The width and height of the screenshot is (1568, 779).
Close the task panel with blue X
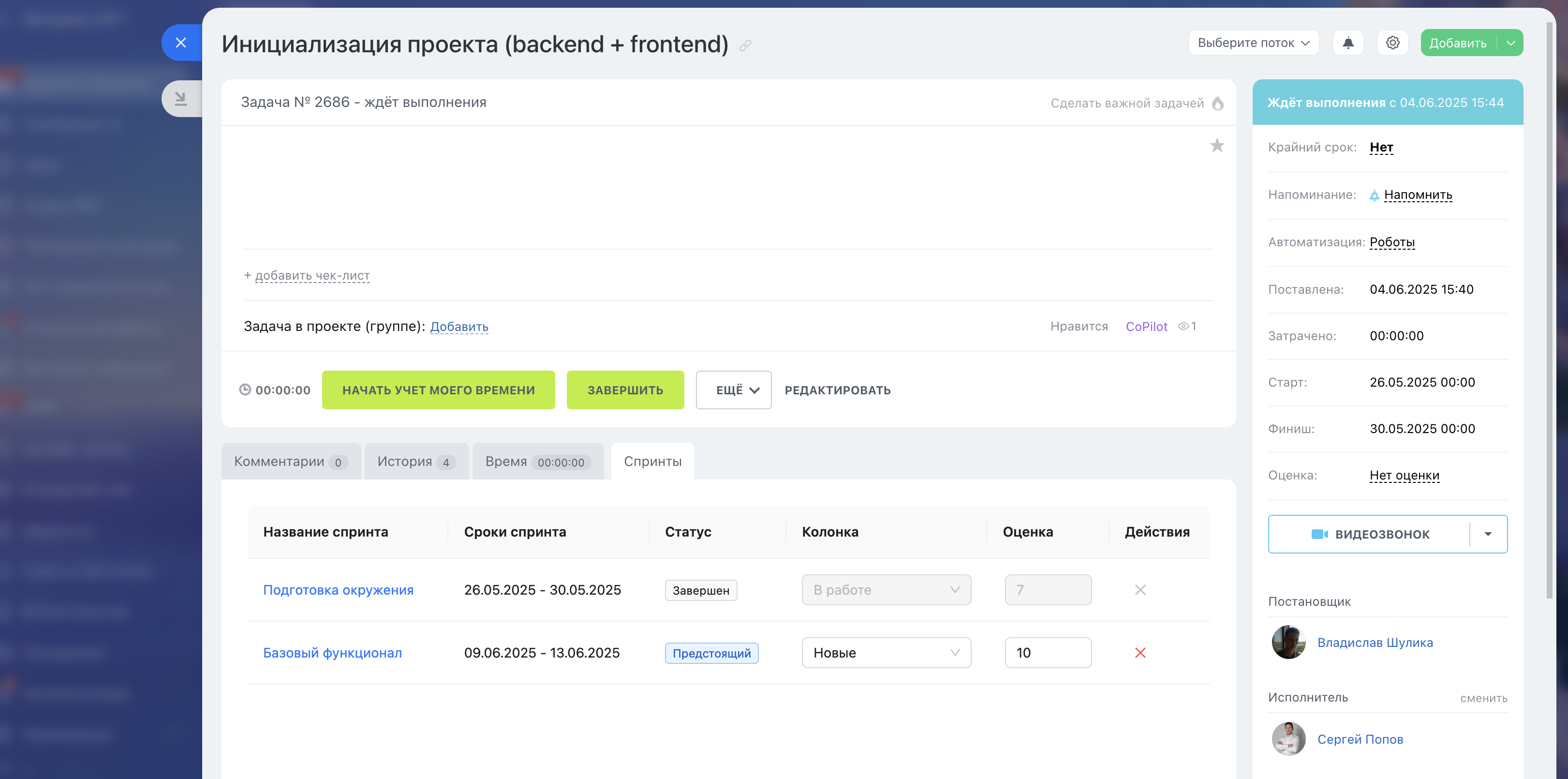click(181, 43)
